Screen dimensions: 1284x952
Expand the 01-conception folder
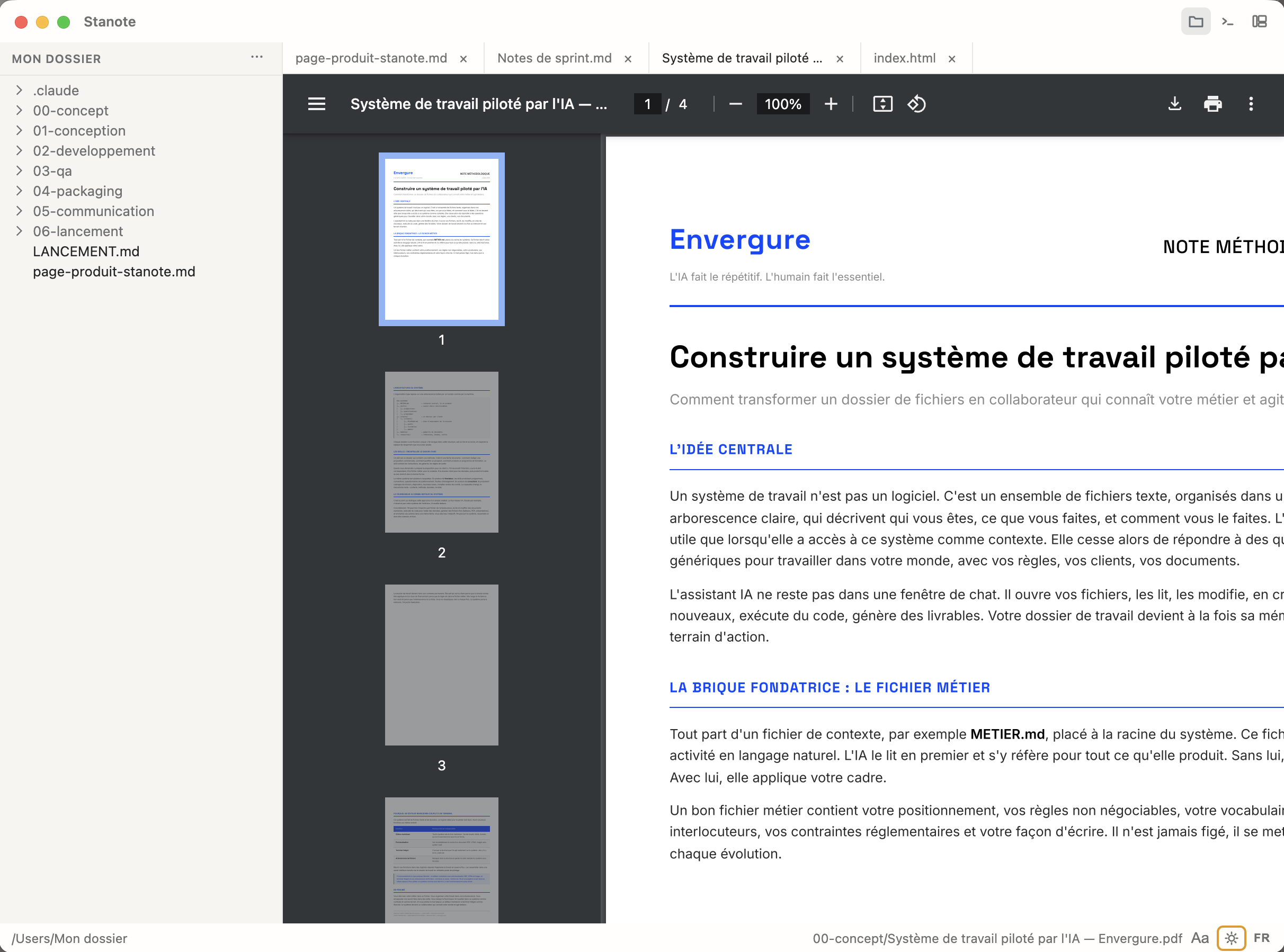pos(19,130)
